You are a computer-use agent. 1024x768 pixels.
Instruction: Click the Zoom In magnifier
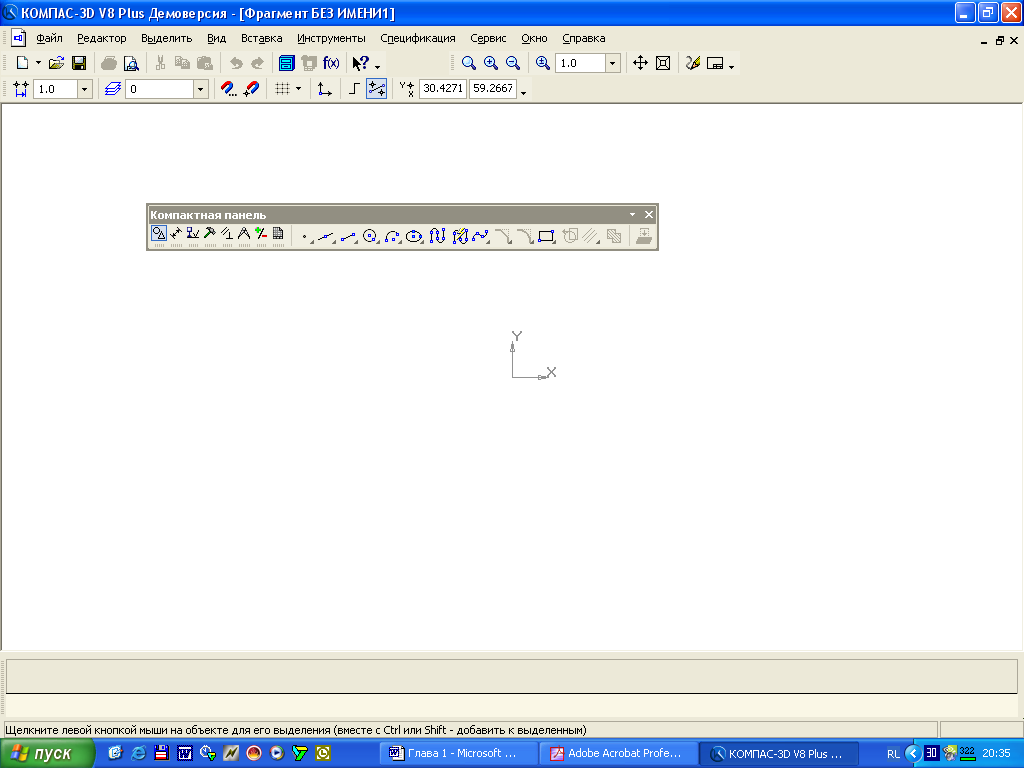click(491, 63)
